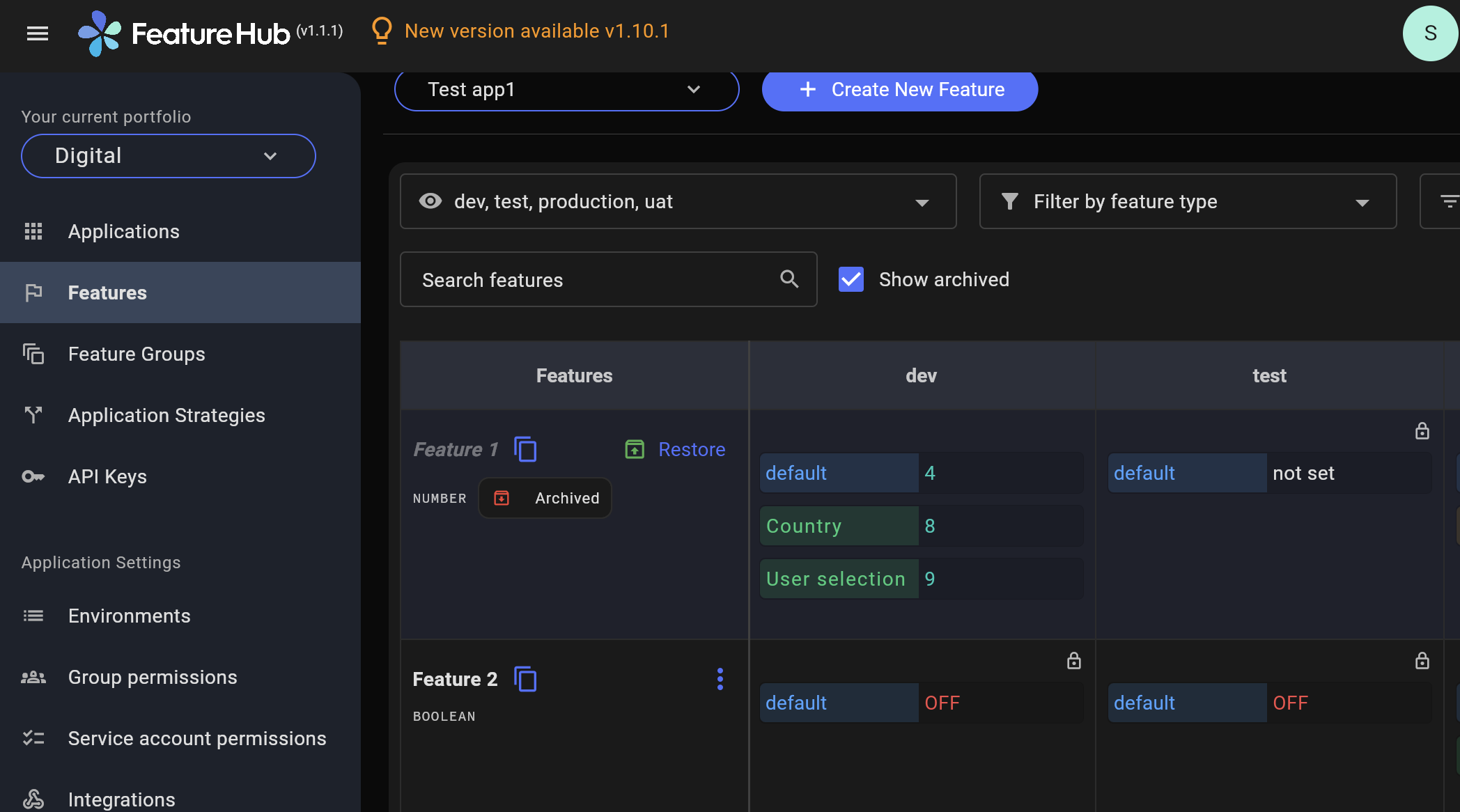Open Application Strategies page

pyautogui.click(x=180, y=415)
